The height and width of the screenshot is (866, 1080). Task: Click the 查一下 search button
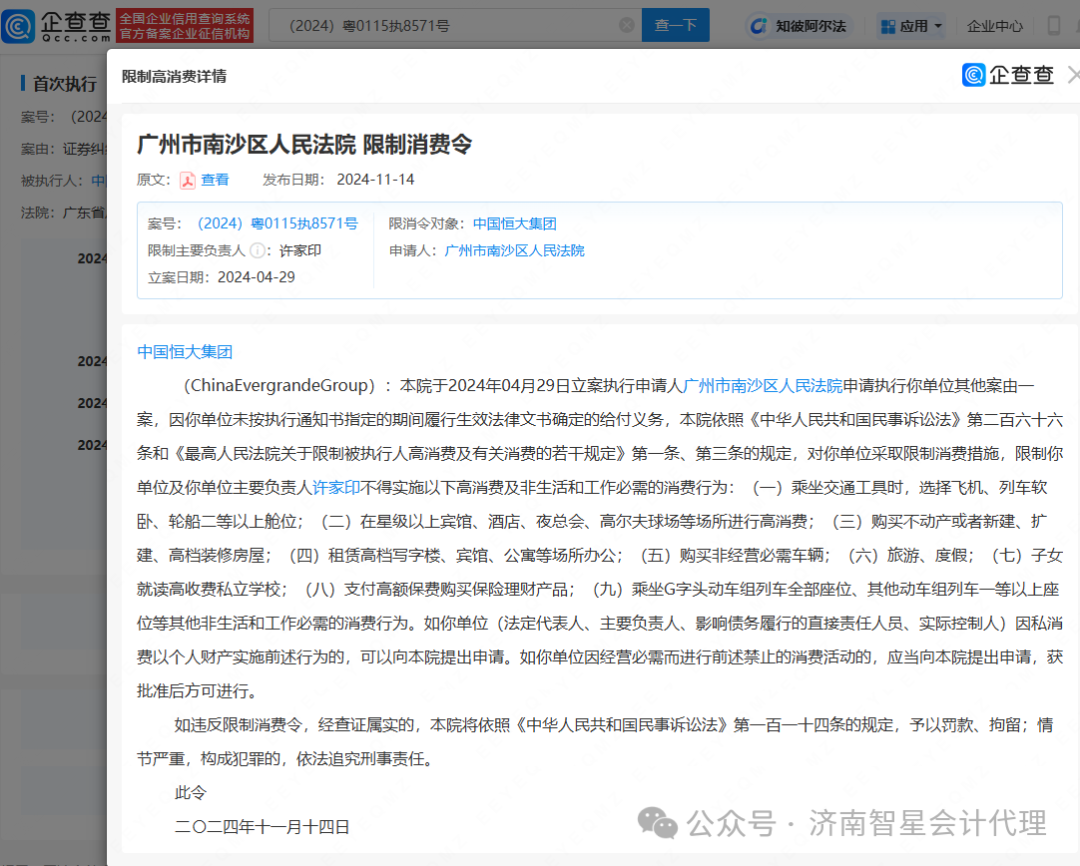coord(675,25)
